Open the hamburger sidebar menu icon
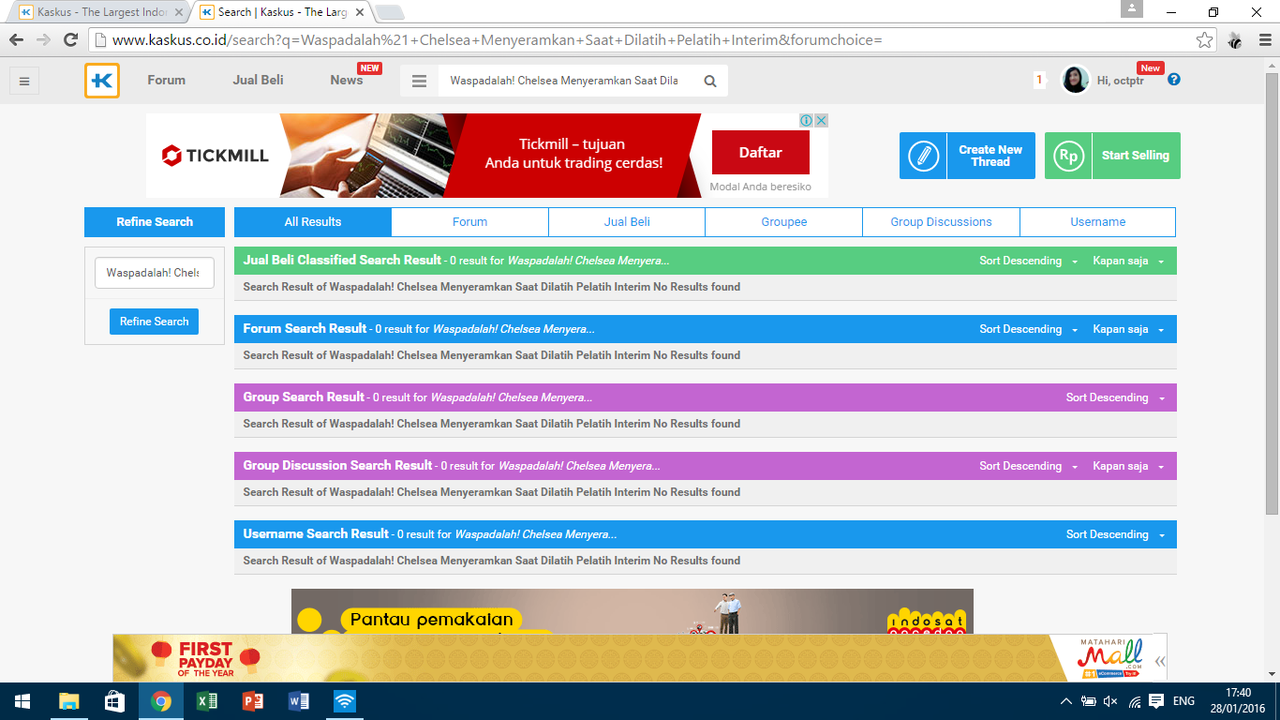The width and height of the screenshot is (1280, 720). pos(25,81)
